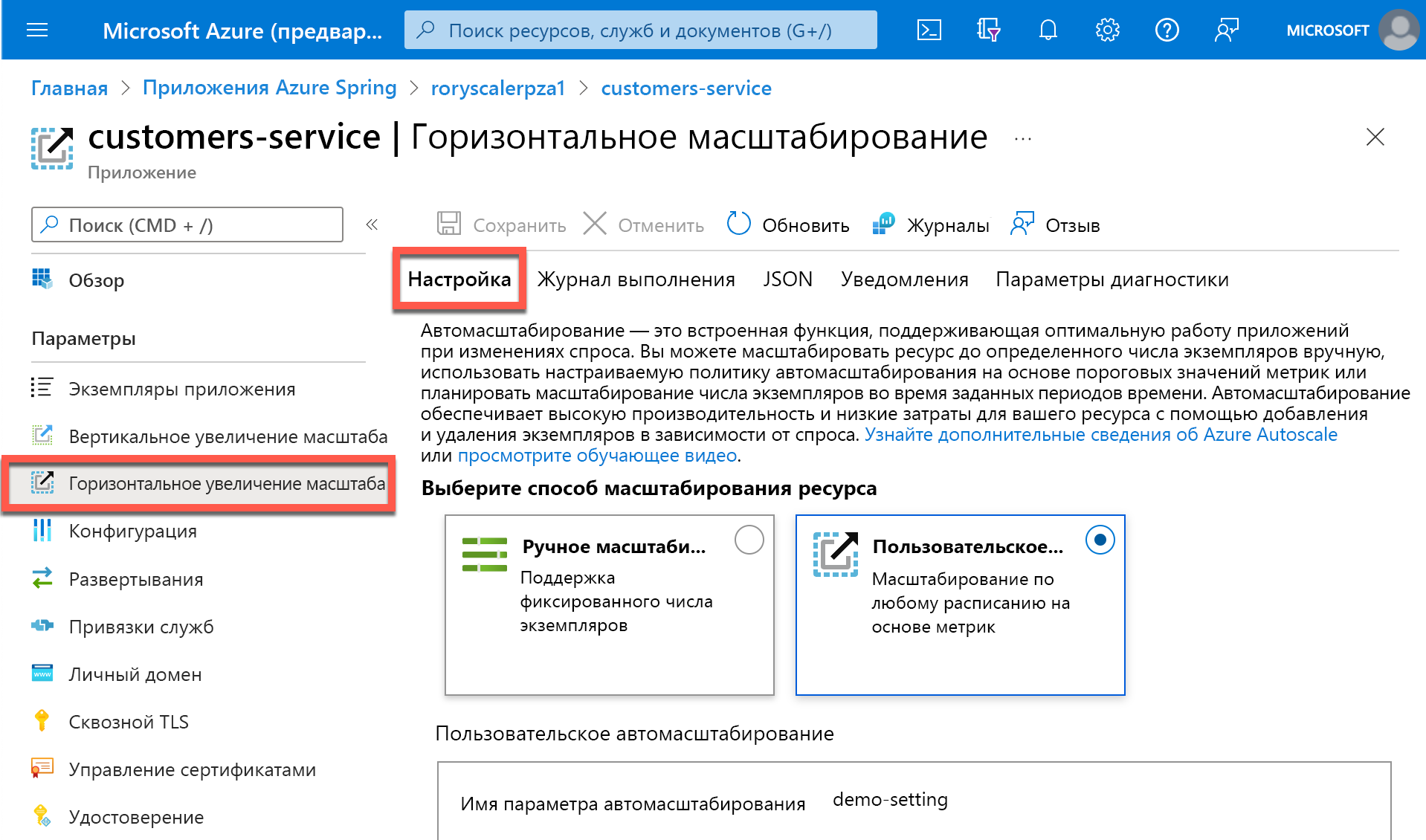Go to Приложения Azure Spring breadcrumb
This screenshot has height=840, width=1426.
pyautogui.click(x=270, y=88)
